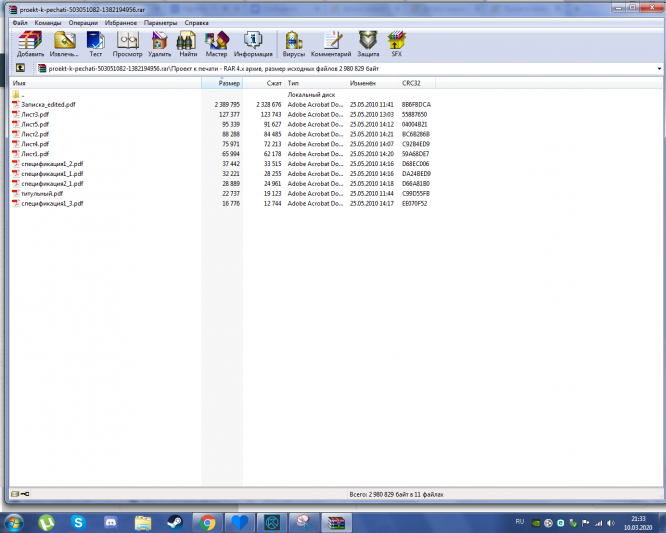This screenshot has height=533, width=666.
Task: Open Steam from the taskbar
Action: click(175, 522)
